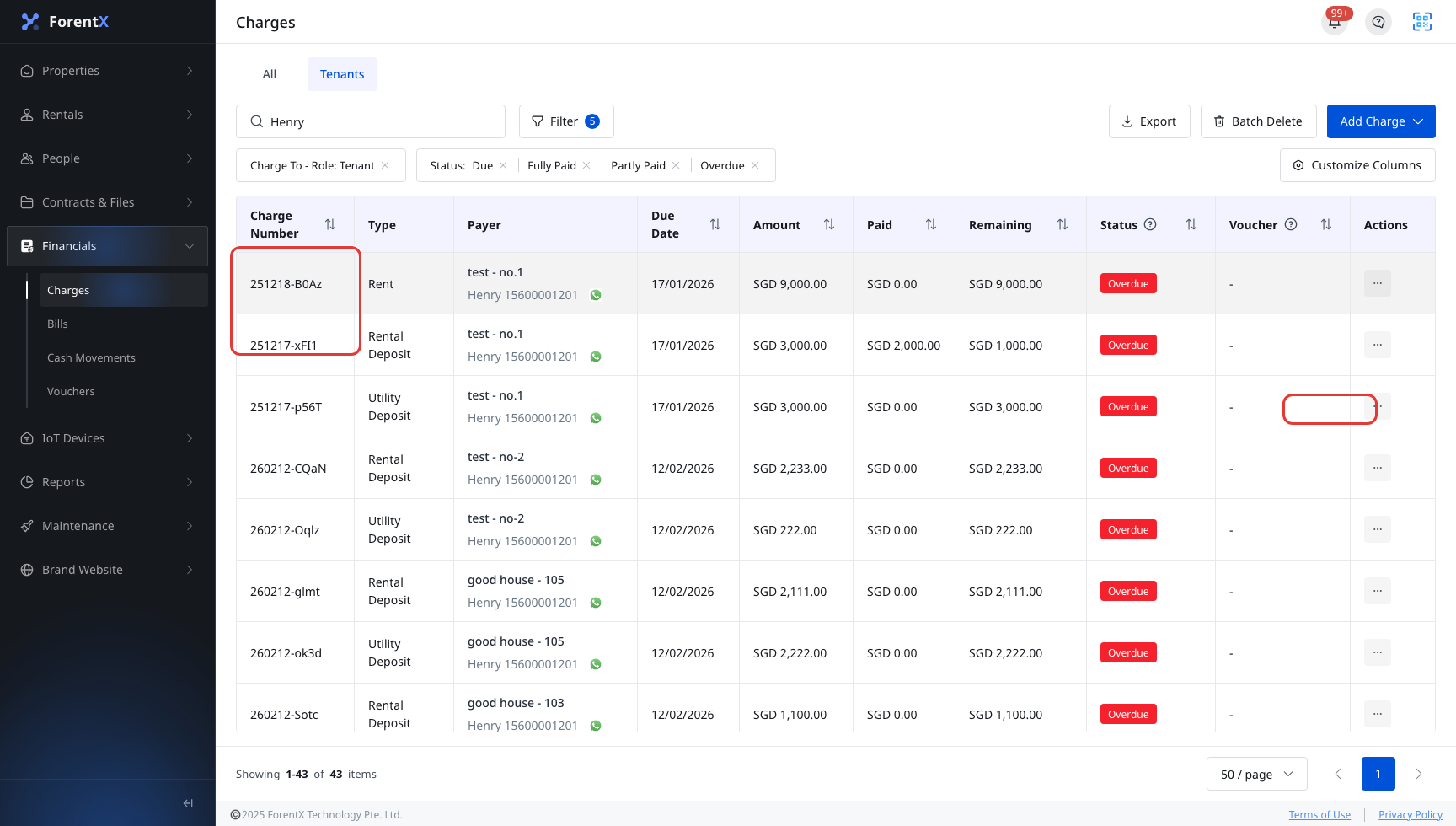
Task: Open the Terms of Use link
Action: point(1319,814)
